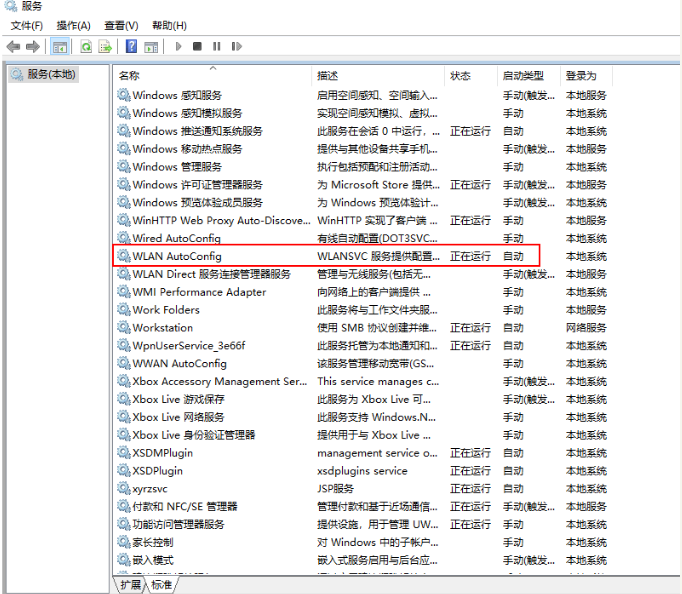This screenshot has height=594, width=682.
Task: Click the gear icon of 嵌入模式
Action: pos(124,559)
